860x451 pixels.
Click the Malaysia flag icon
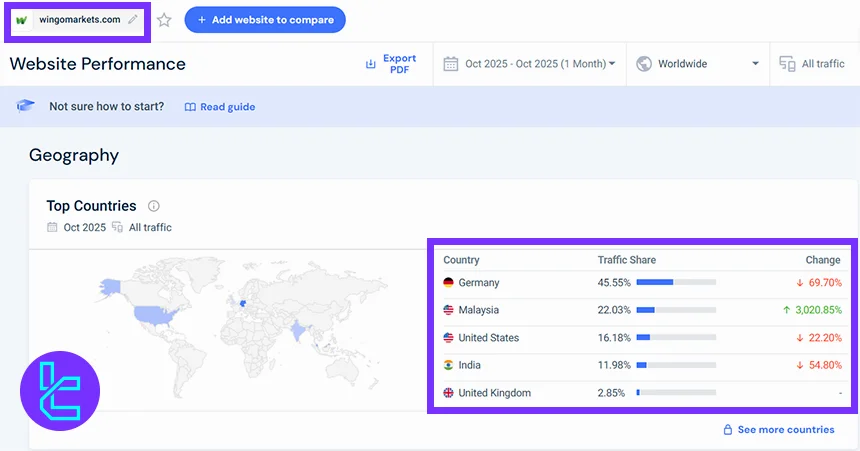click(x=448, y=310)
